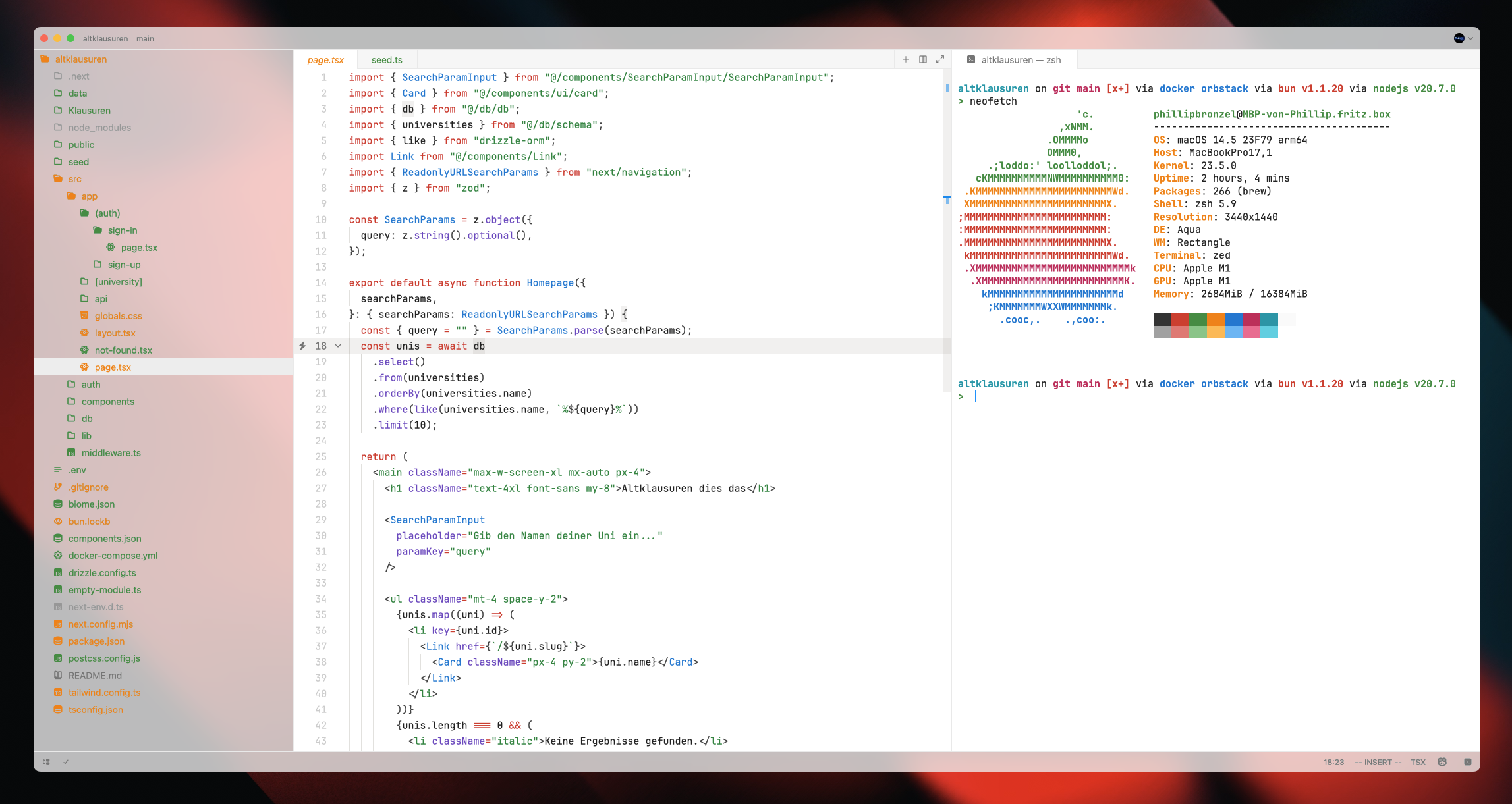This screenshot has height=804, width=1512.
Task: Open README.md in the project panel
Action: click(163, 676)
